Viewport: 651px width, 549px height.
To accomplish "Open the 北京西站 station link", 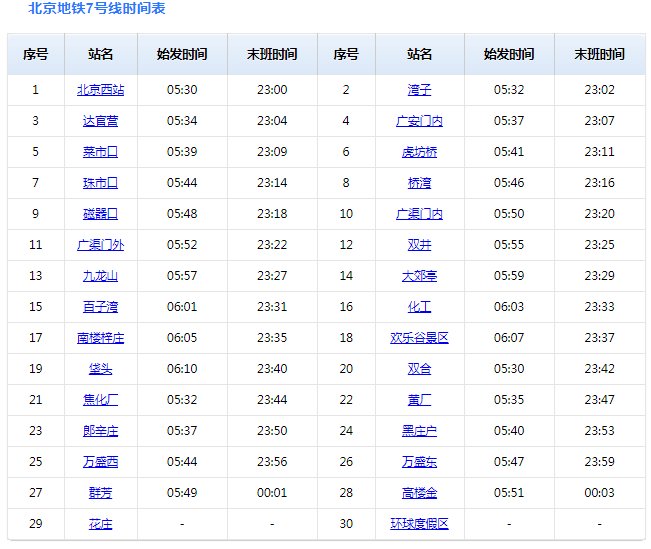I will 100,90.
